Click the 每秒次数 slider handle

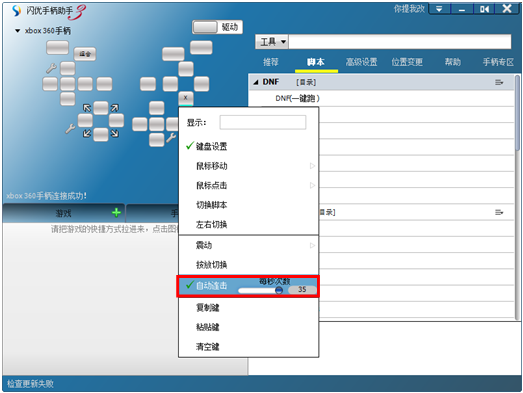pyautogui.click(x=279, y=290)
